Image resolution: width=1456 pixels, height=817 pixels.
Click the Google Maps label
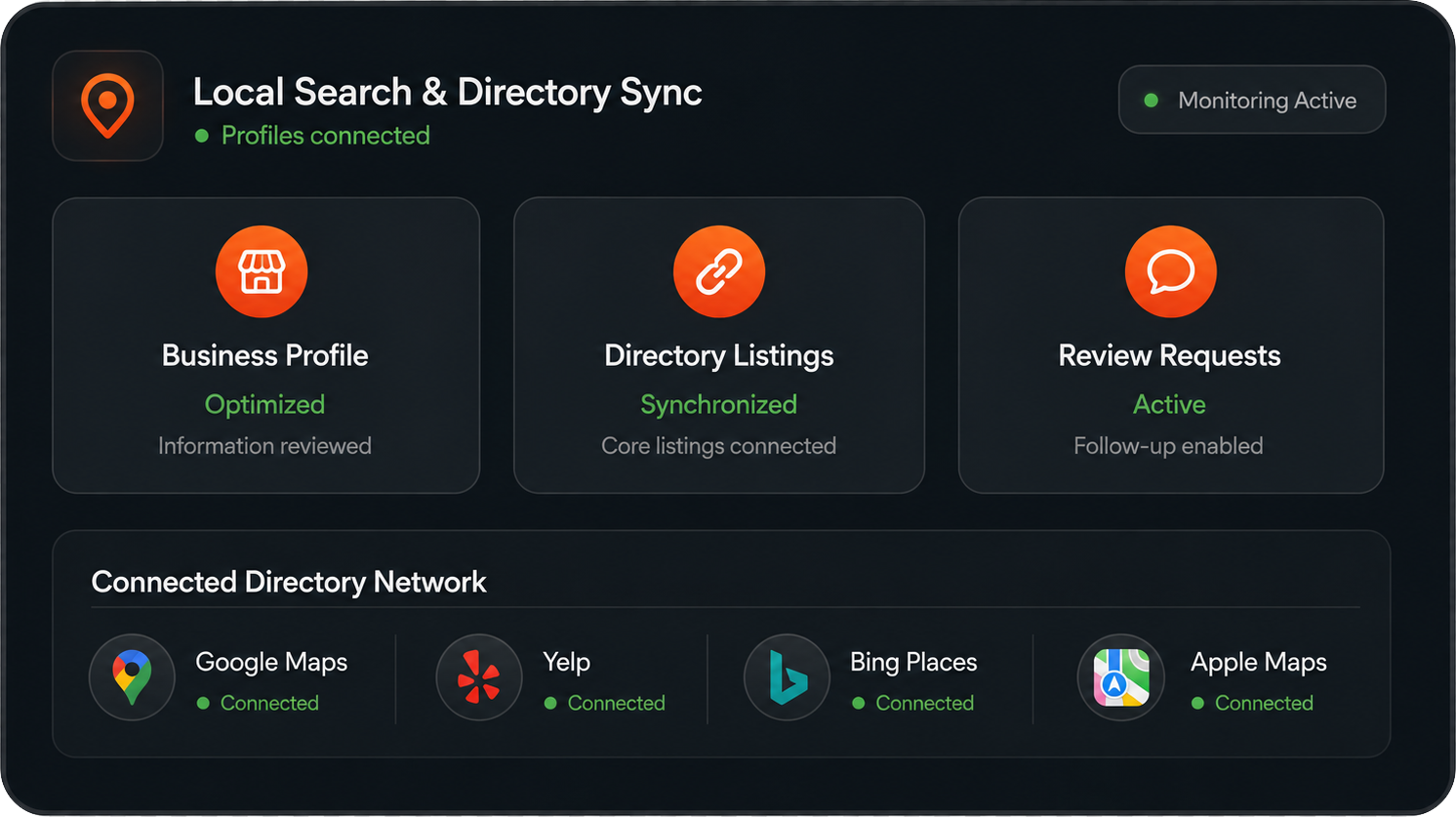point(271,663)
